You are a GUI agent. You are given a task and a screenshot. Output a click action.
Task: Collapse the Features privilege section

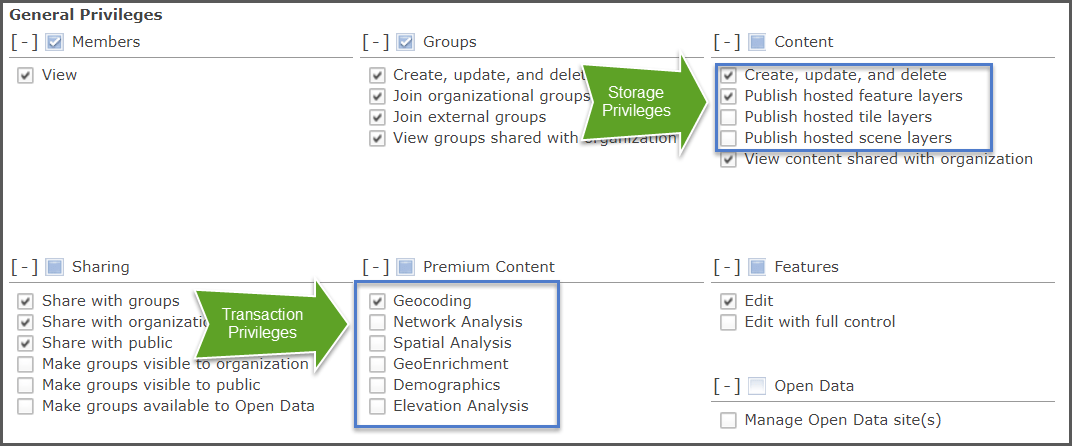tap(727, 267)
